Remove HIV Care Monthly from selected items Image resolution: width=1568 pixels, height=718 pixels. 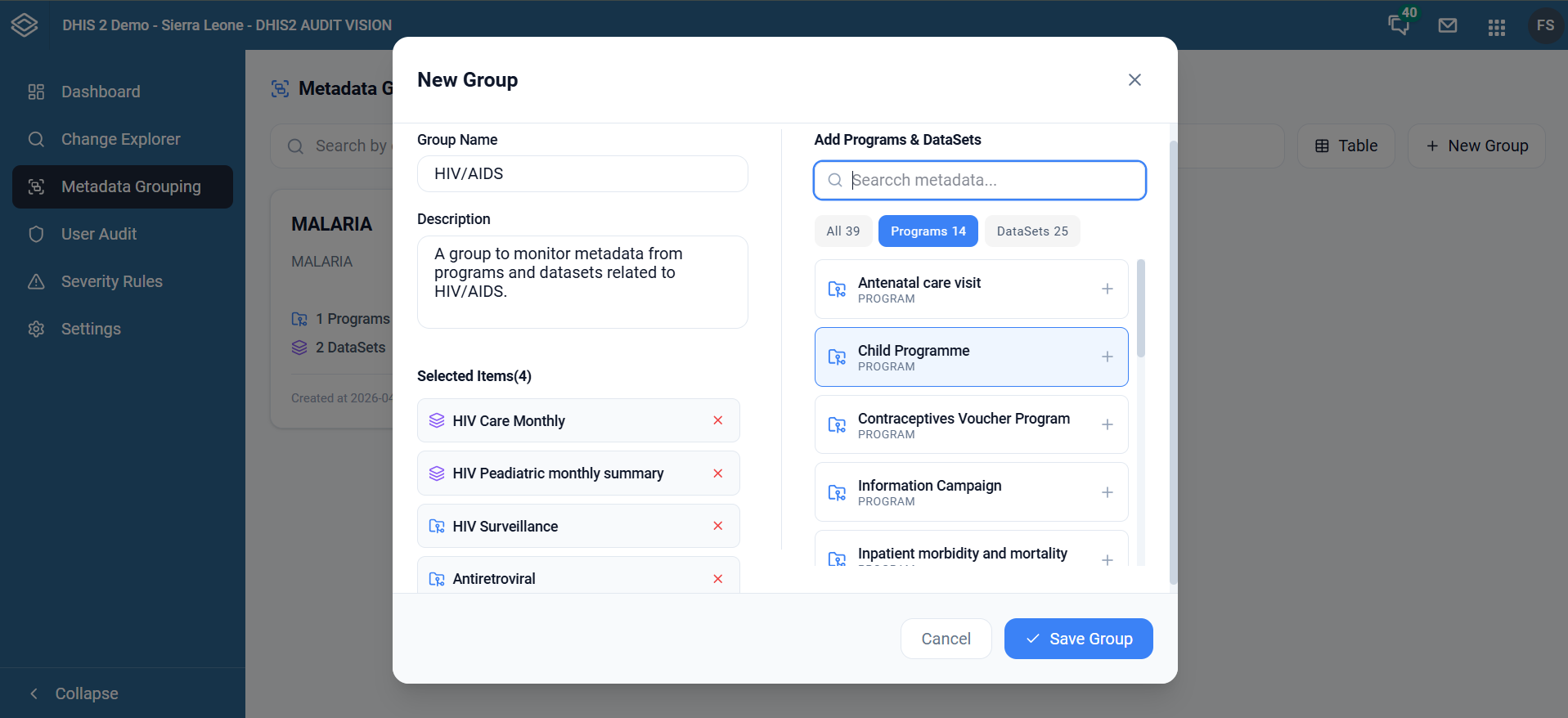(718, 420)
